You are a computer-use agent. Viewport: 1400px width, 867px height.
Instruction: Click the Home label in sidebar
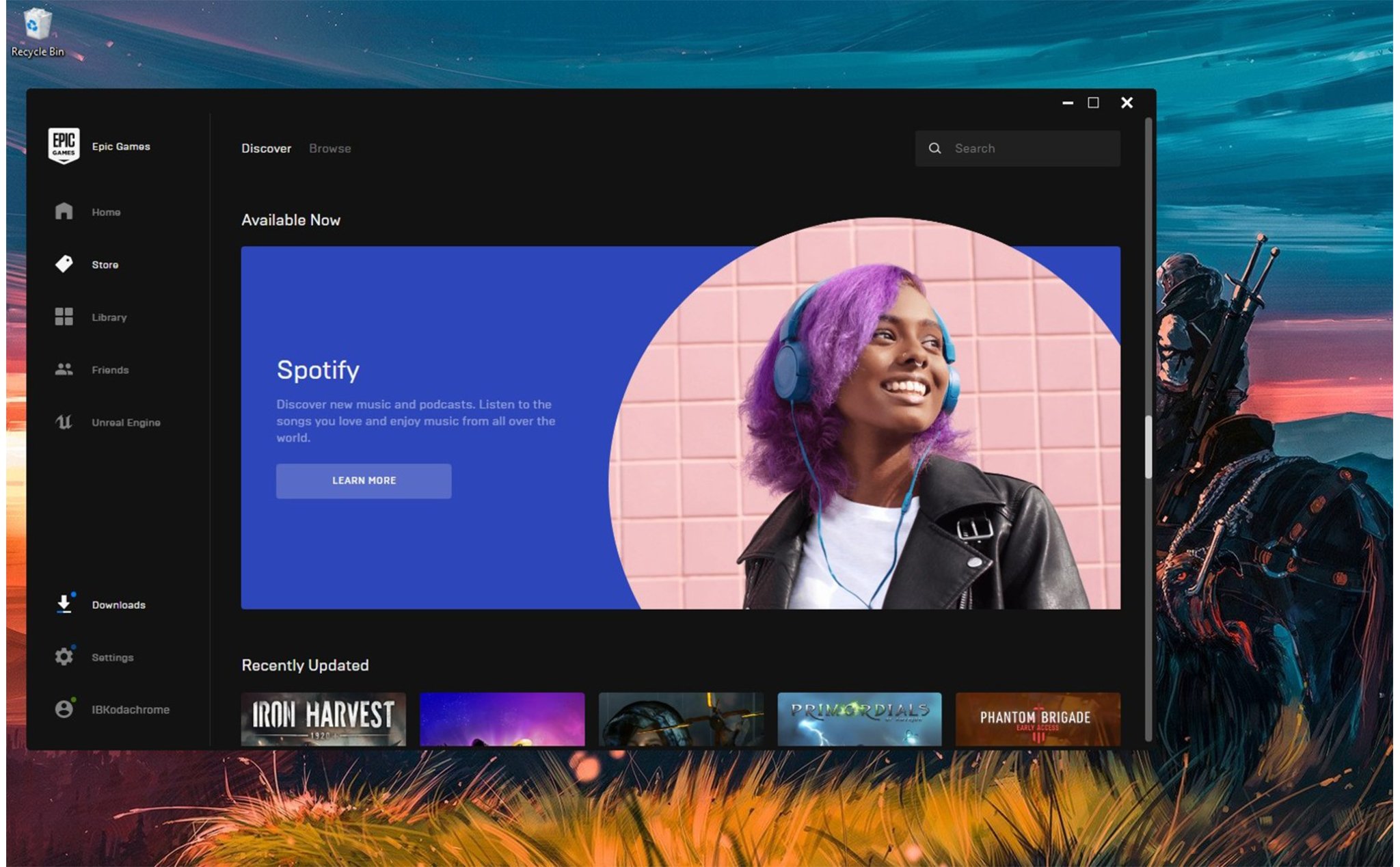[x=106, y=212]
